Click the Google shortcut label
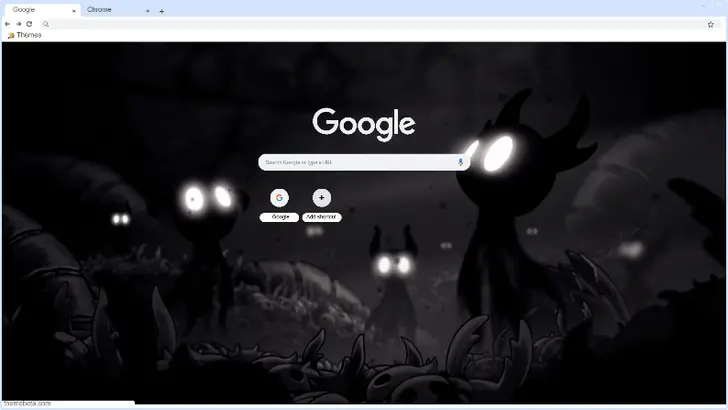Image resolution: width=728 pixels, height=410 pixels. pyautogui.click(x=280, y=217)
